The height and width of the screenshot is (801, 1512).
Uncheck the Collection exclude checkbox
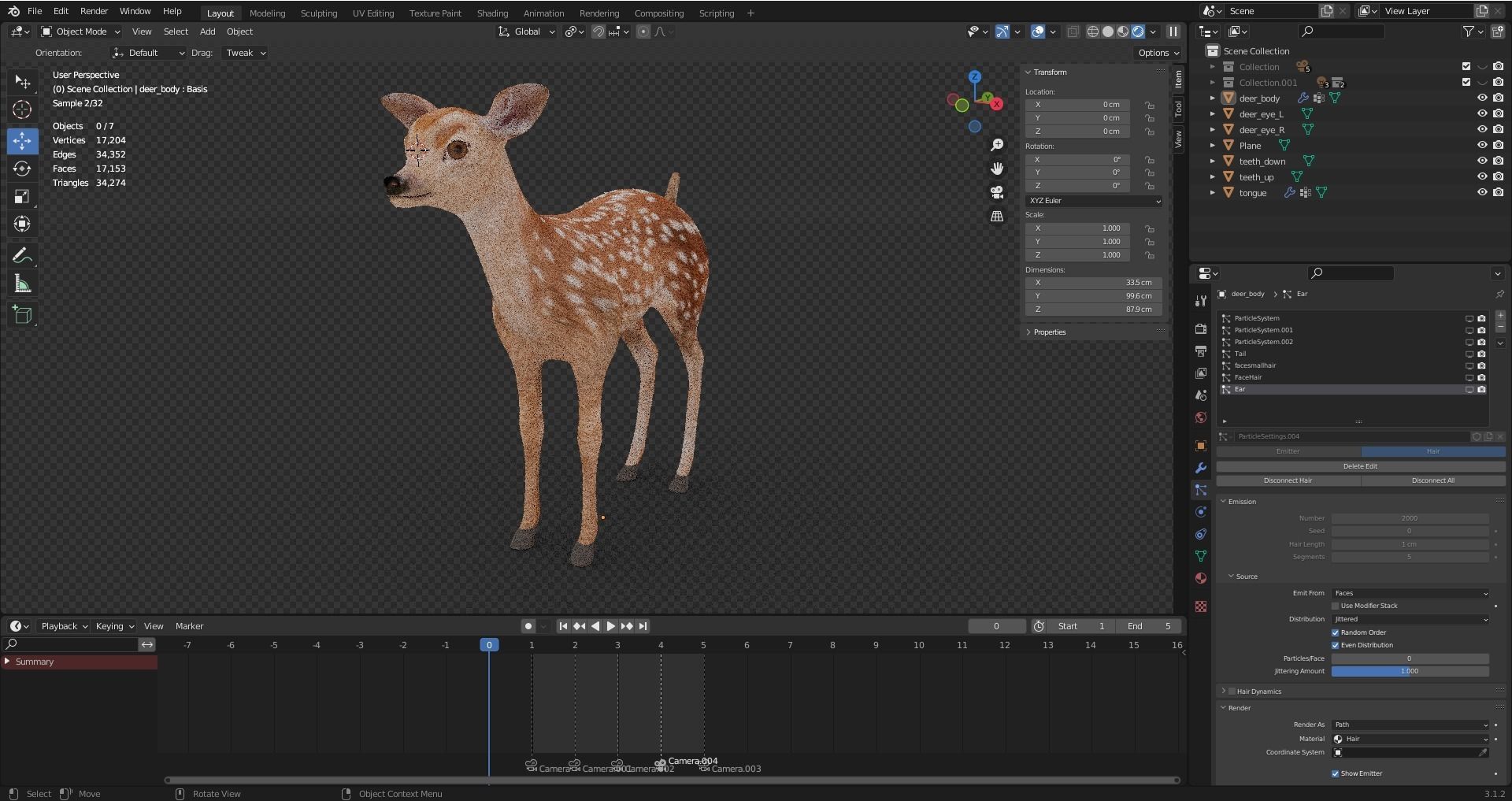coord(1466,67)
